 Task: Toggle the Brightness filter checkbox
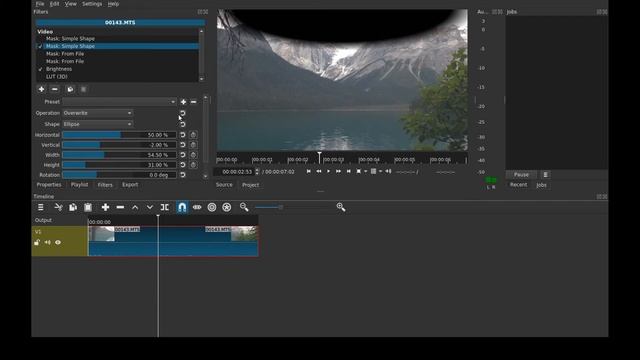(40, 69)
